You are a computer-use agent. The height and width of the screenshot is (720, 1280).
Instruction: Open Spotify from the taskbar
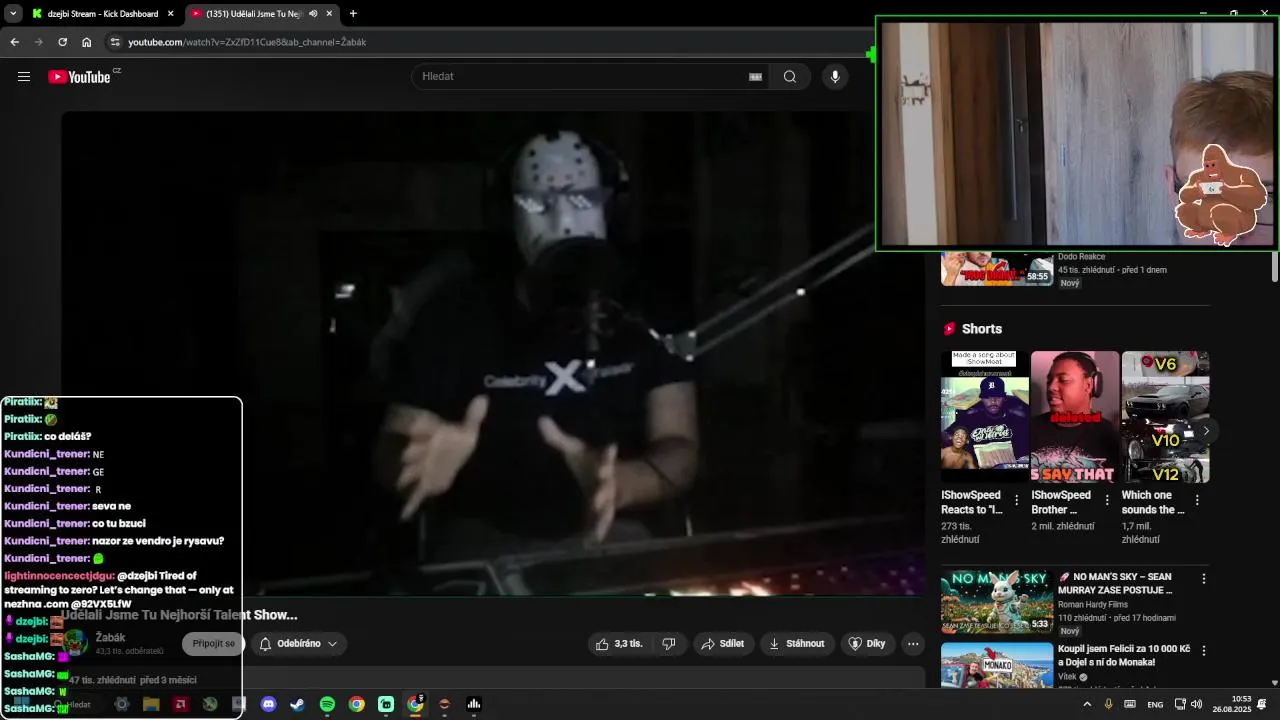click(327, 704)
